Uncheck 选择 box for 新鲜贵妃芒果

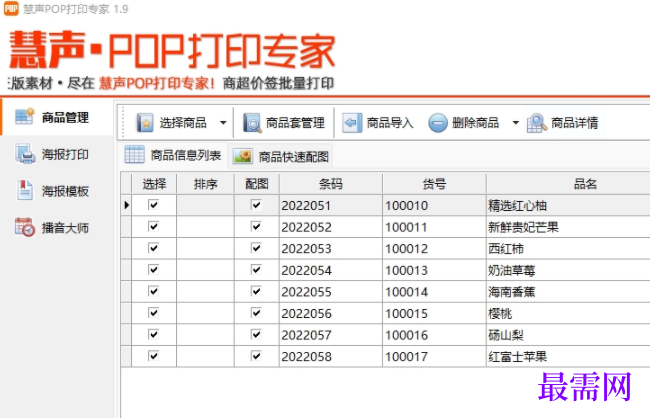153,226
